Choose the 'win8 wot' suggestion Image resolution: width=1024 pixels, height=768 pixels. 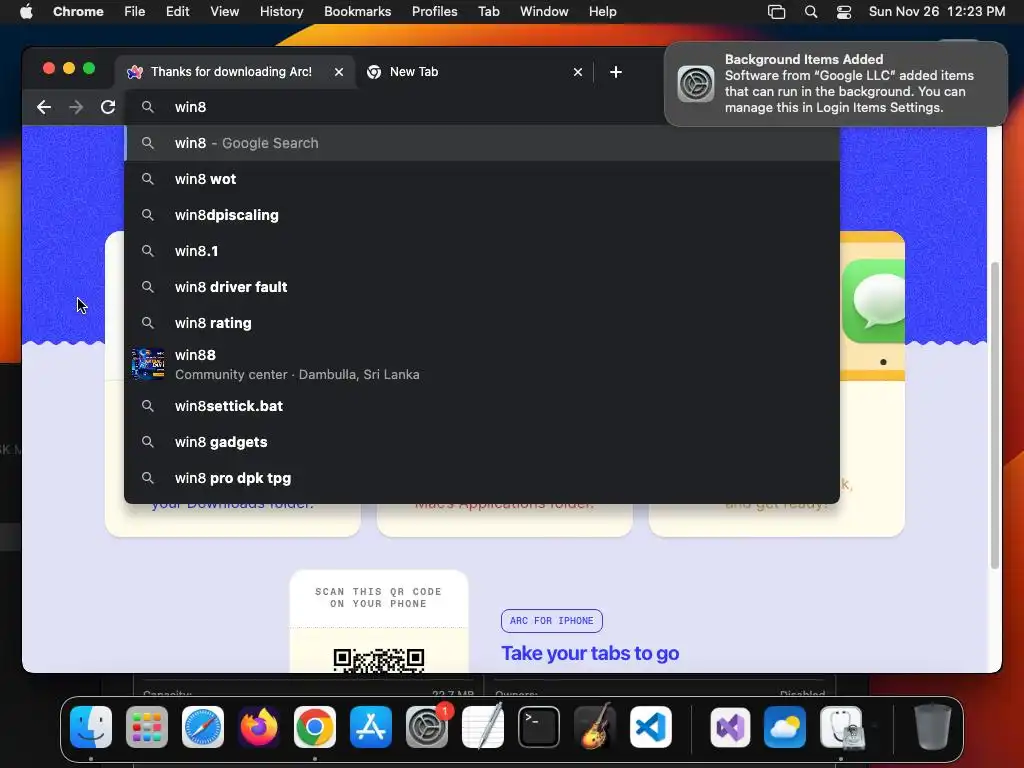482,179
